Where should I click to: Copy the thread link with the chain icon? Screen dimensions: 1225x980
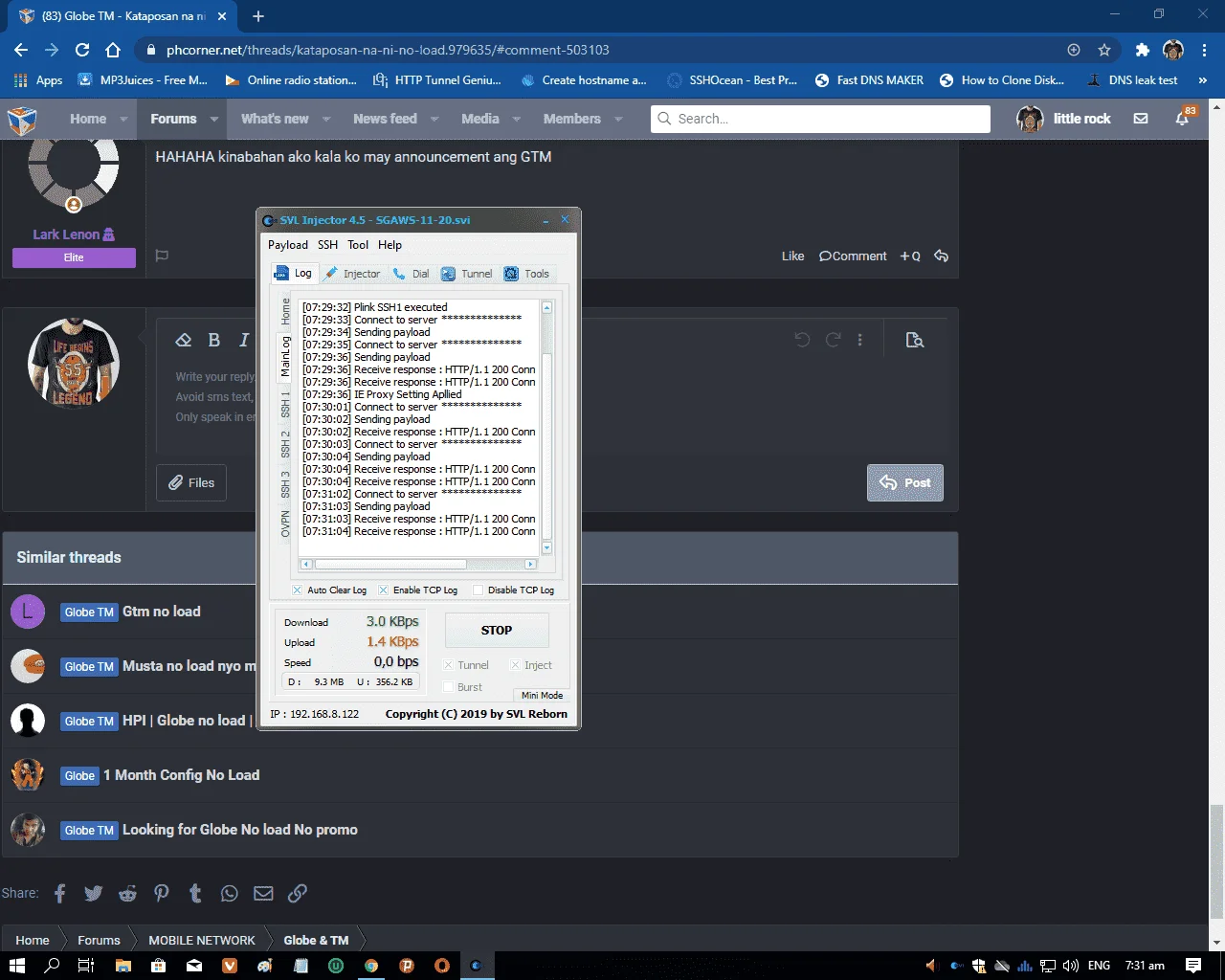(298, 893)
